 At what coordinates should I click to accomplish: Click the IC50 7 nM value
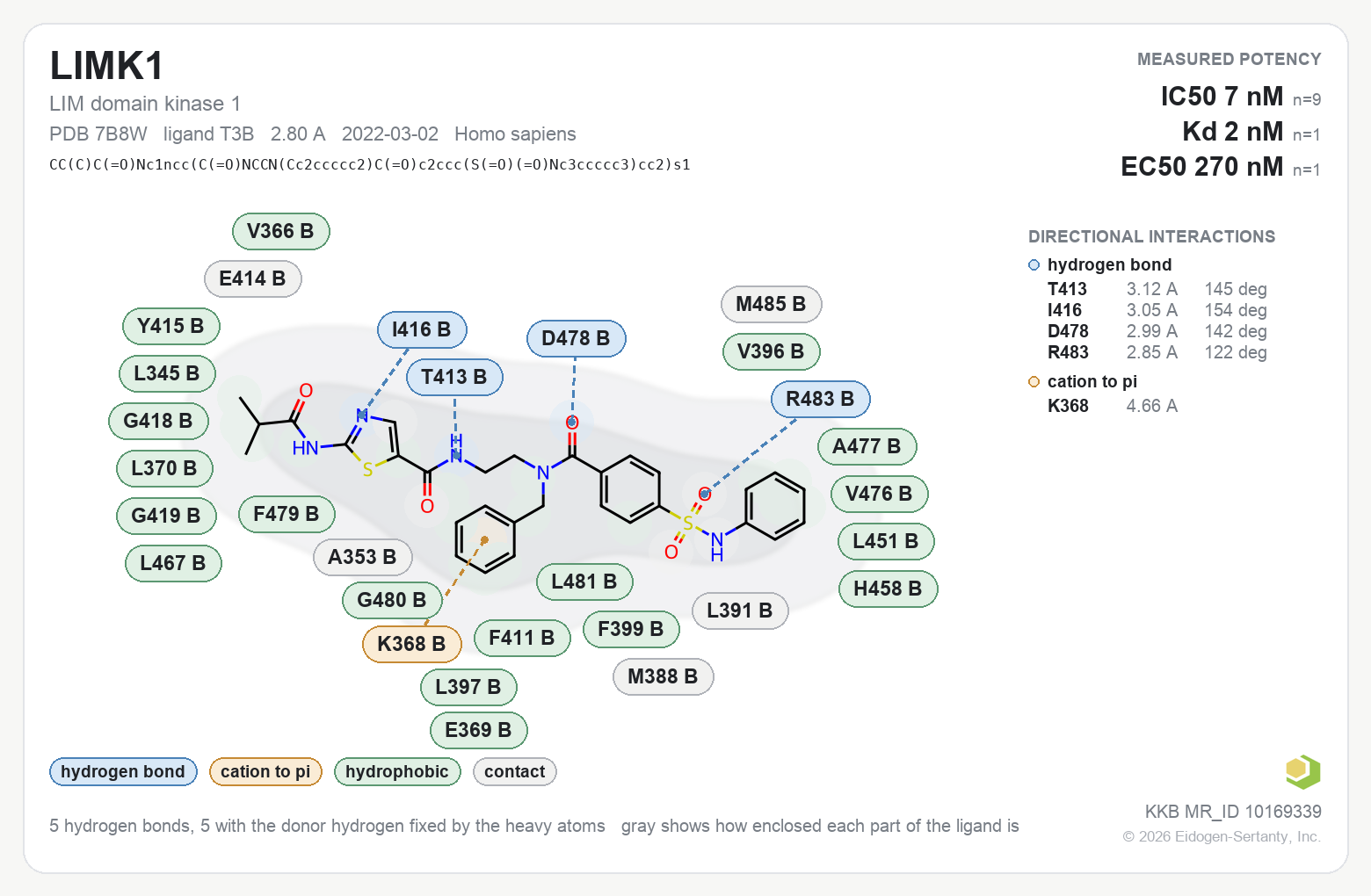[x=1222, y=97]
